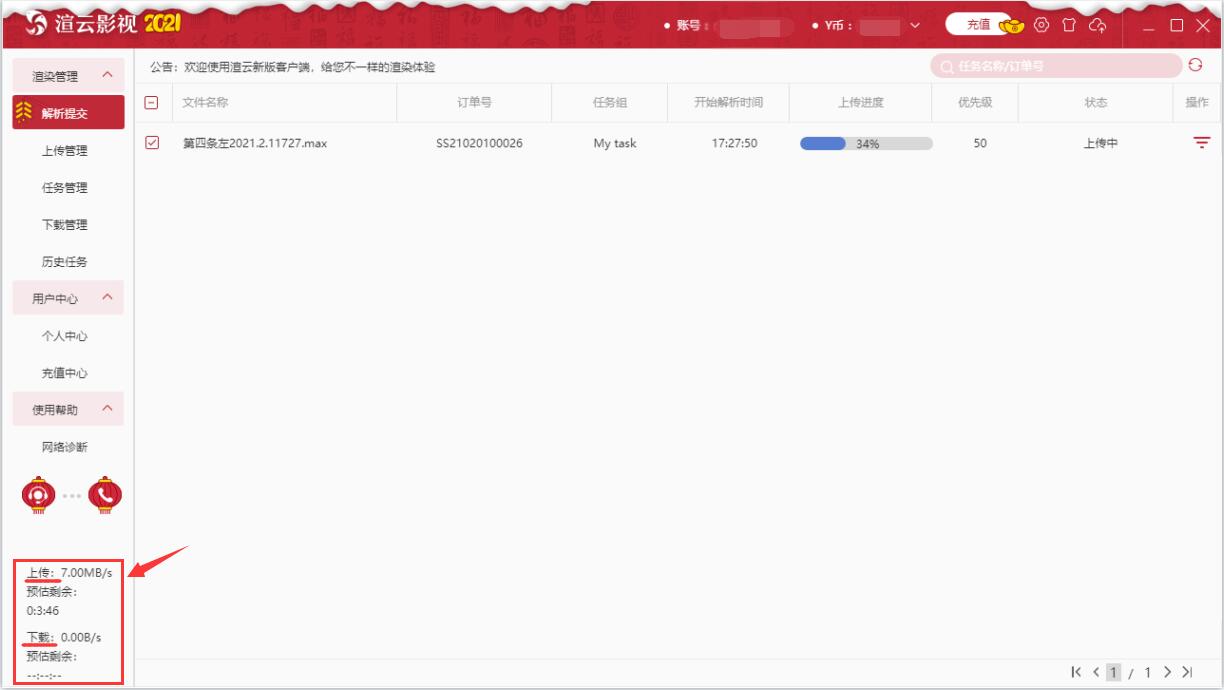Open 上传管理 in the sidebar
The image size is (1224, 690).
(x=64, y=151)
